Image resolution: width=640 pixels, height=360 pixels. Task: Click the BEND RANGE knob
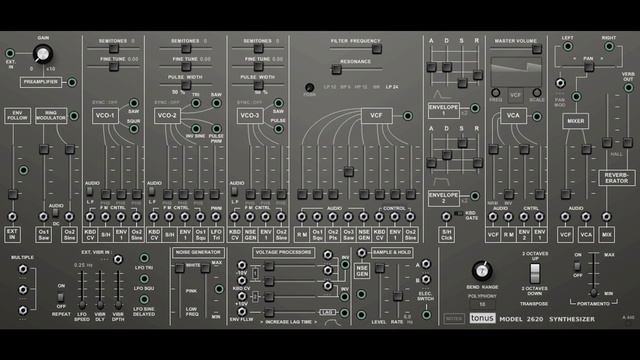coord(482,271)
